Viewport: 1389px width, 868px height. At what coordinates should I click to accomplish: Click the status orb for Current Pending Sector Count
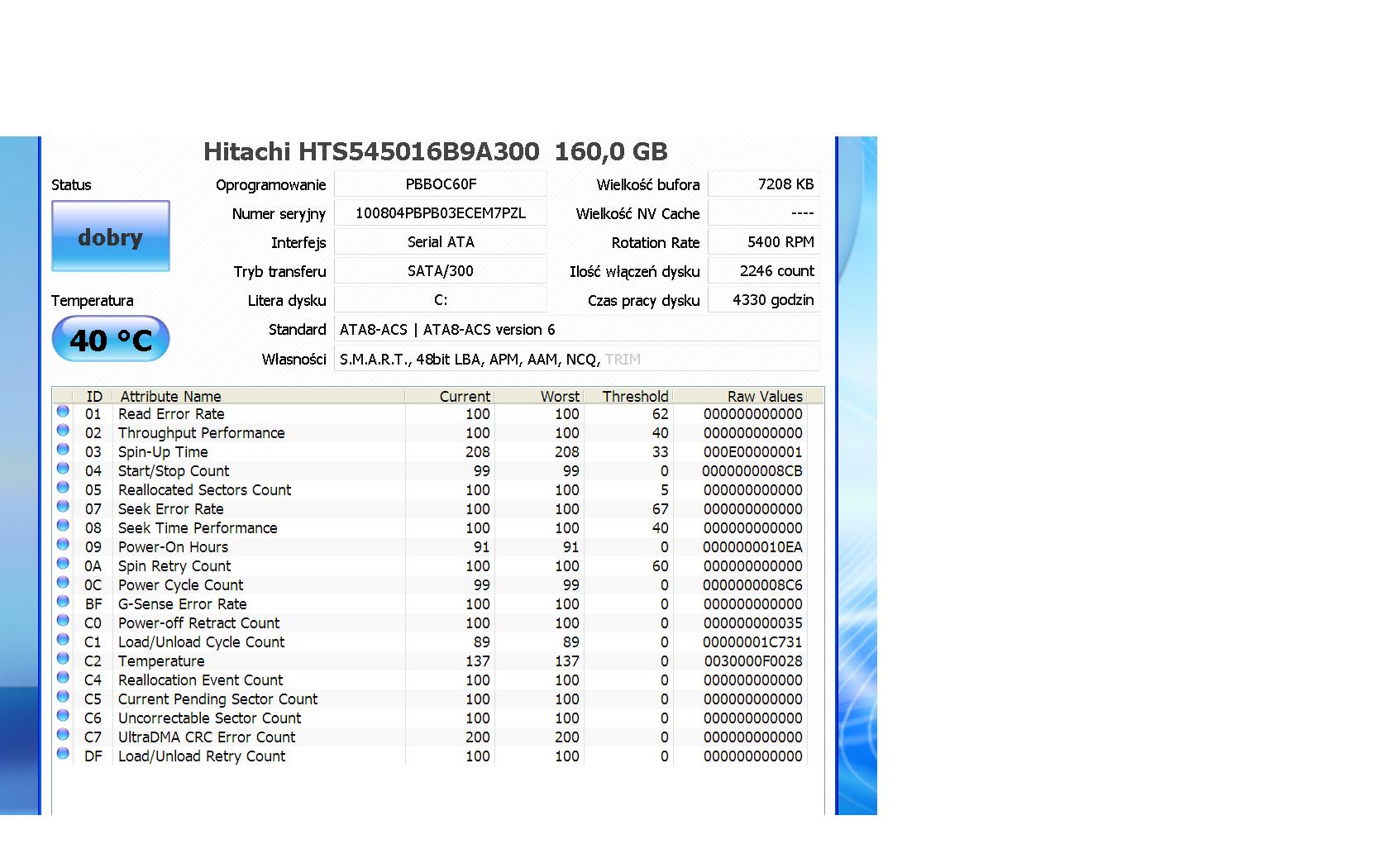point(63,696)
